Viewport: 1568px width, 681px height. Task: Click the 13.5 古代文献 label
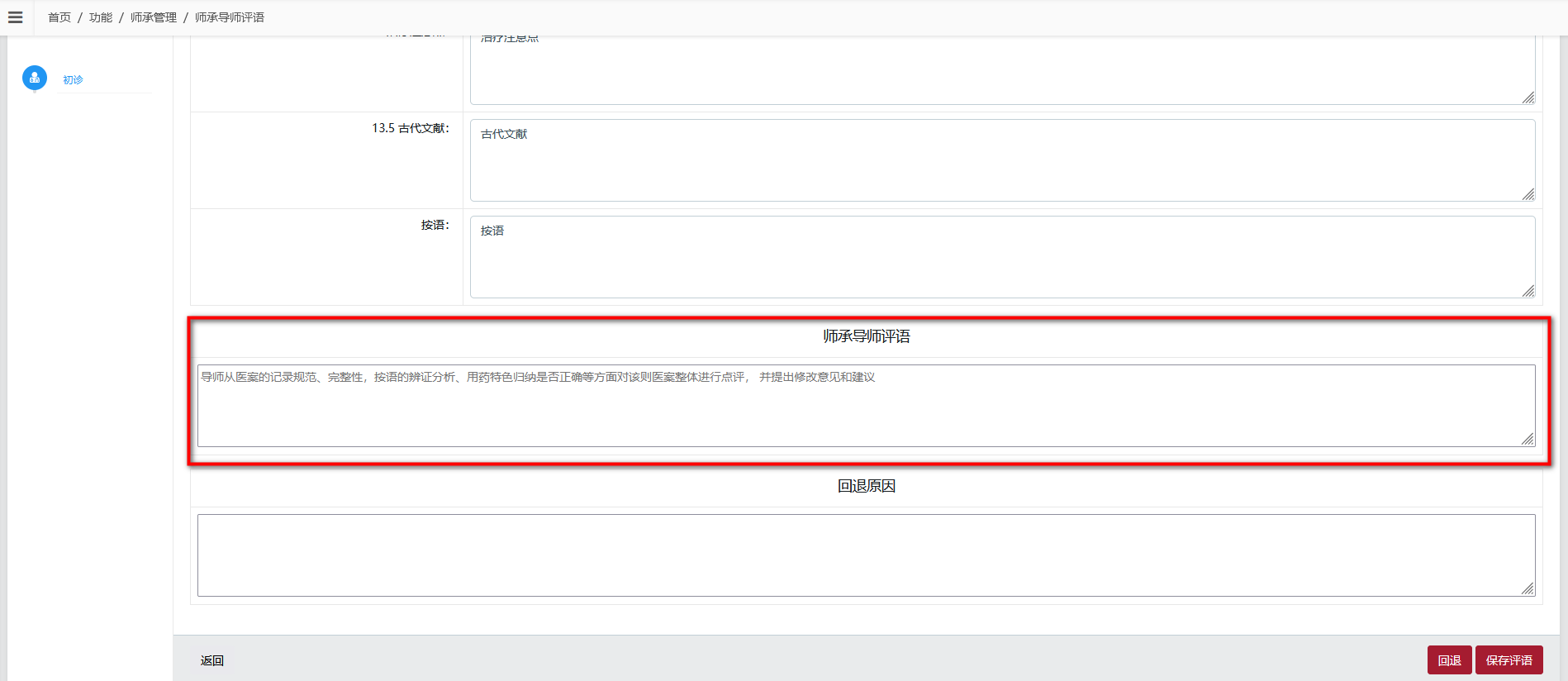pyautogui.click(x=411, y=128)
